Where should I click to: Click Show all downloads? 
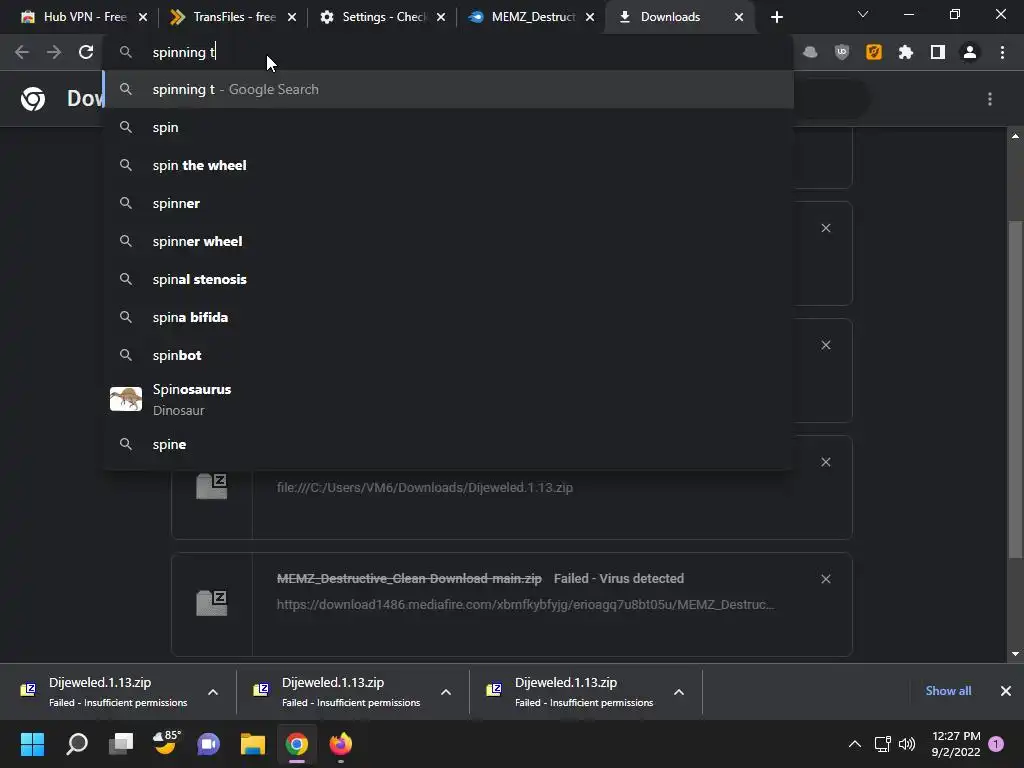(x=948, y=691)
